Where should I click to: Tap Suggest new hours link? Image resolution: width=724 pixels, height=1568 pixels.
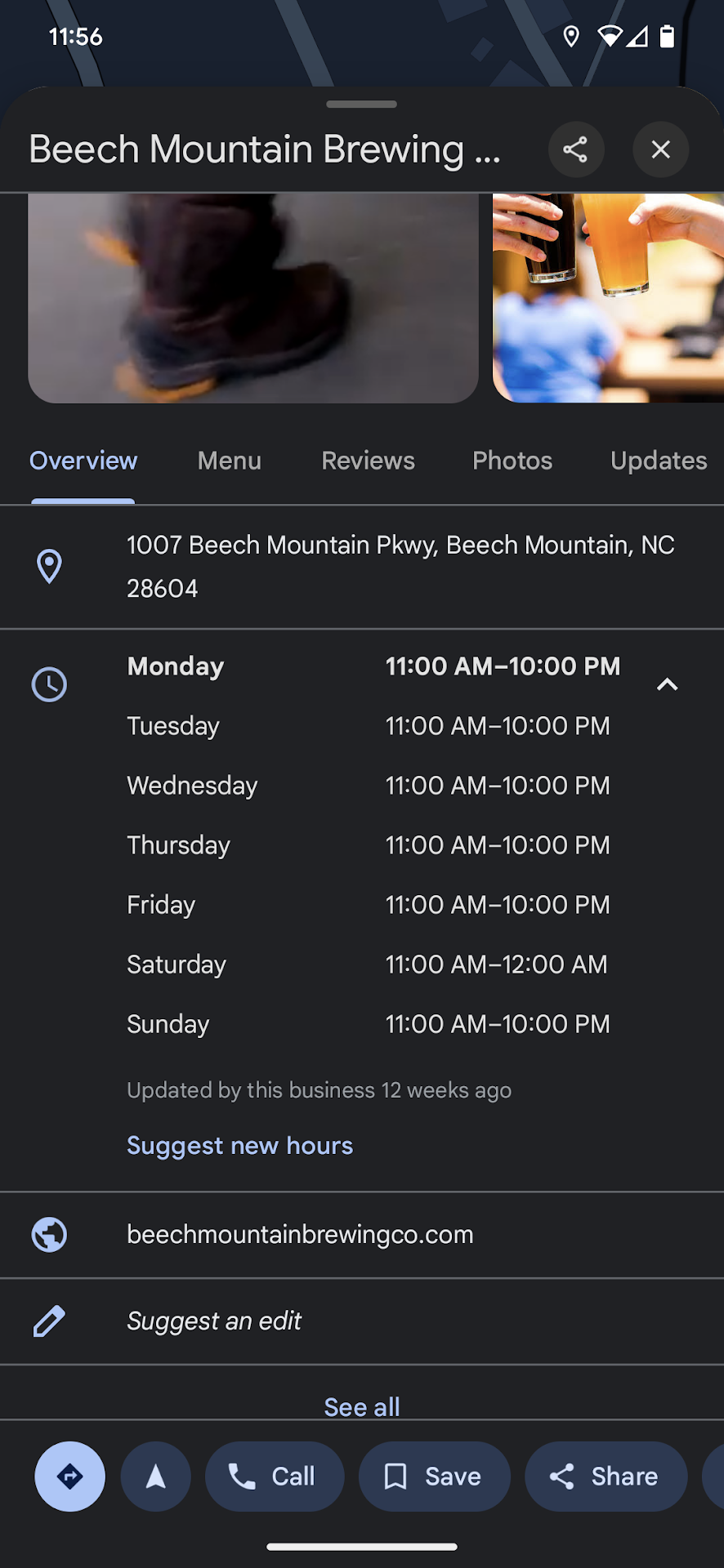point(239,1145)
